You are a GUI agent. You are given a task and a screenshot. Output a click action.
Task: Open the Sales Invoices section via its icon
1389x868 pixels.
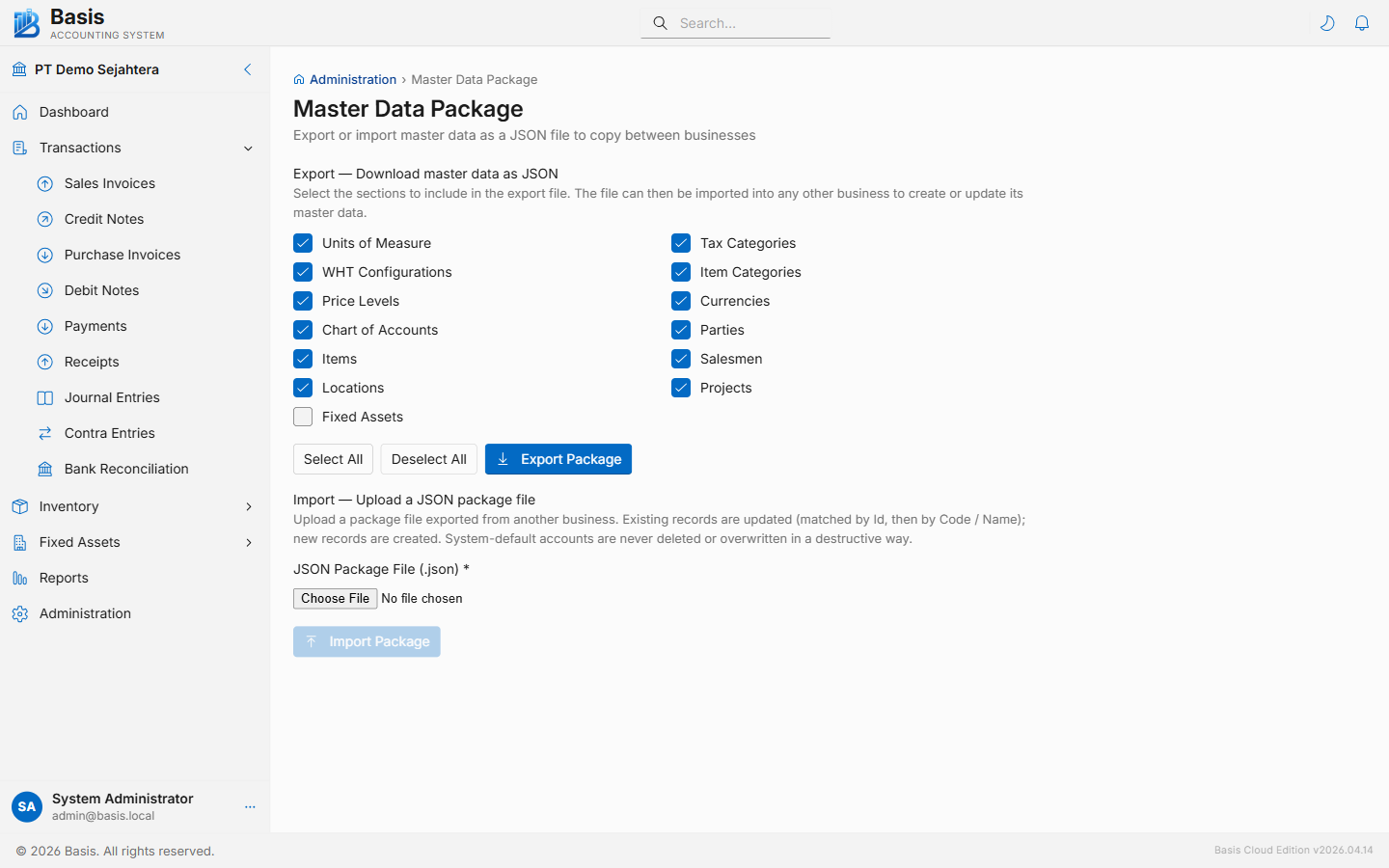44,183
